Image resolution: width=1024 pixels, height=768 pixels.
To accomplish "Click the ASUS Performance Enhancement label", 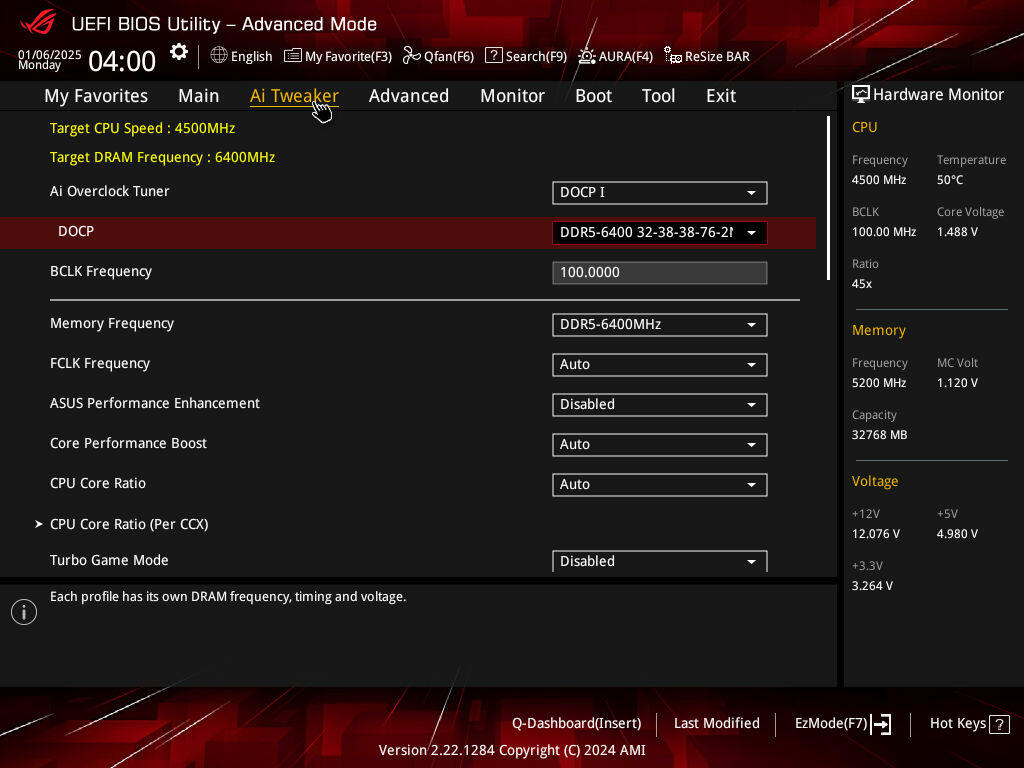I will [155, 403].
